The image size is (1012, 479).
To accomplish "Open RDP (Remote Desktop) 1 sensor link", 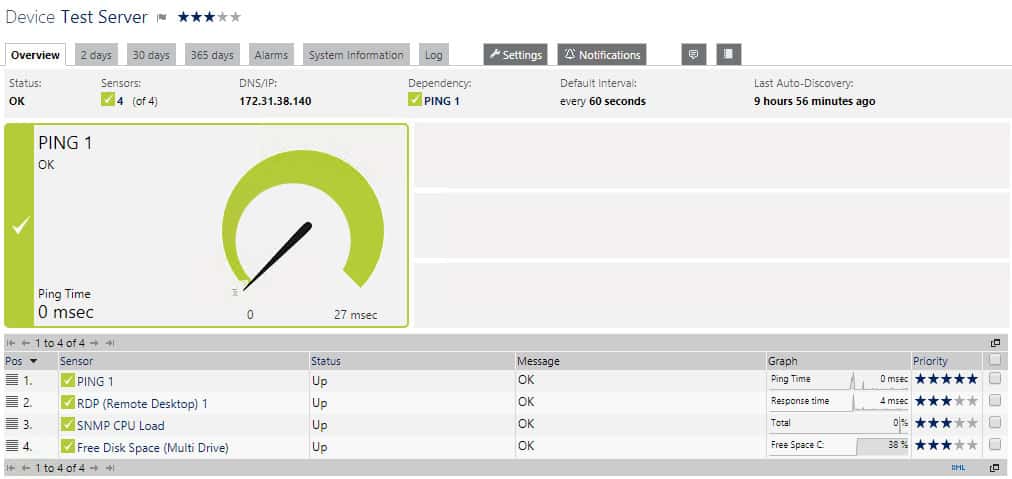I will pyautogui.click(x=142, y=403).
